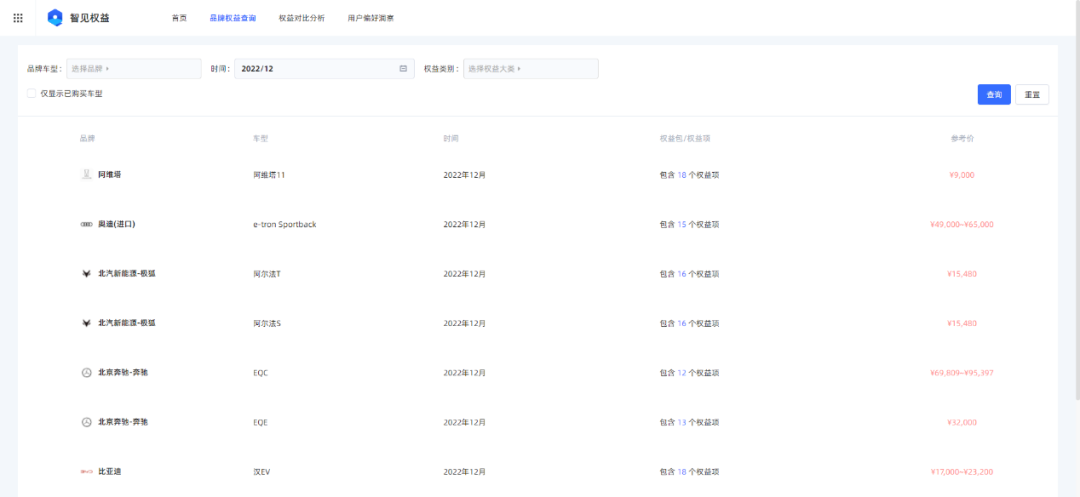Click the 18 count link for 汉EV

click(682, 472)
